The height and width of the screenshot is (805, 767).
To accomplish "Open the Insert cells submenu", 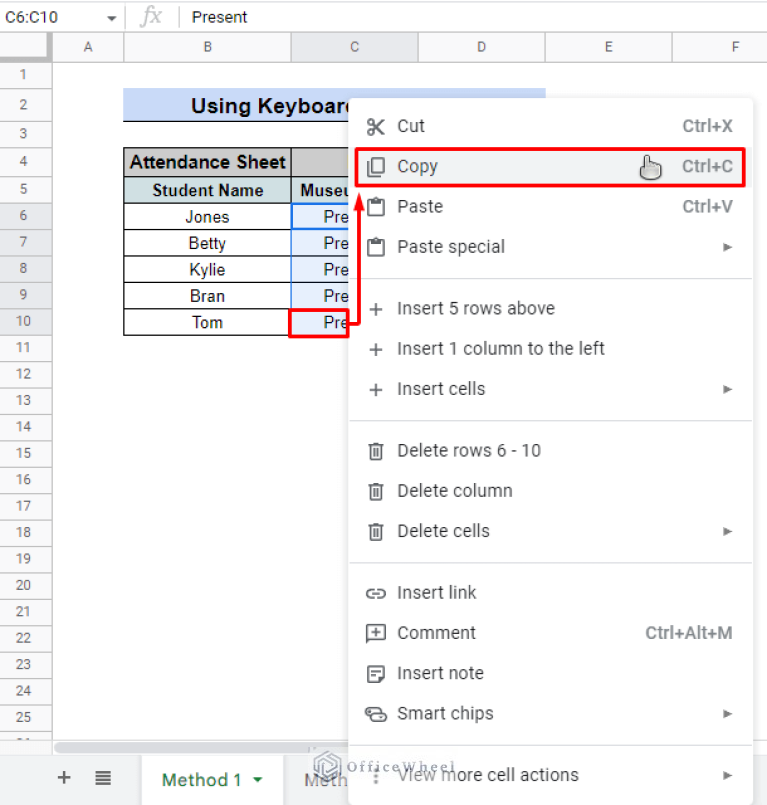I will click(x=729, y=389).
